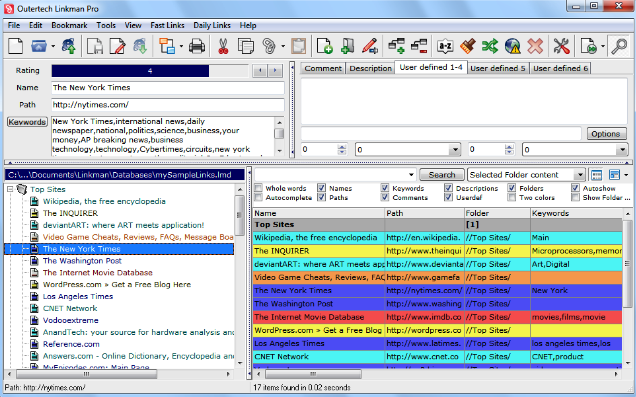Image resolution: width=636 pixels, height=397 pixels.
Task: Open the Daily Links menu
Action: pyautogui.click(x=212, y=25)
